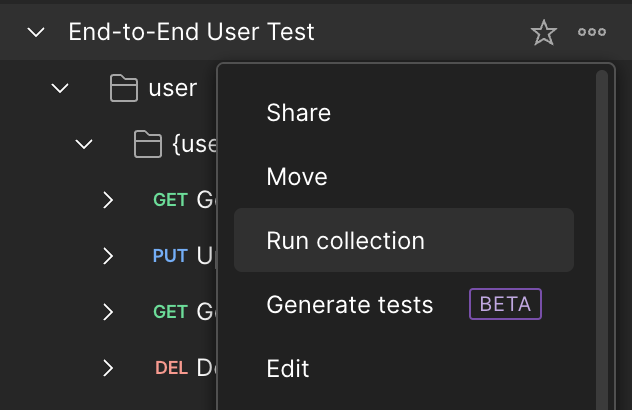Open the three-dot options menu of the collection

point(592,32)
